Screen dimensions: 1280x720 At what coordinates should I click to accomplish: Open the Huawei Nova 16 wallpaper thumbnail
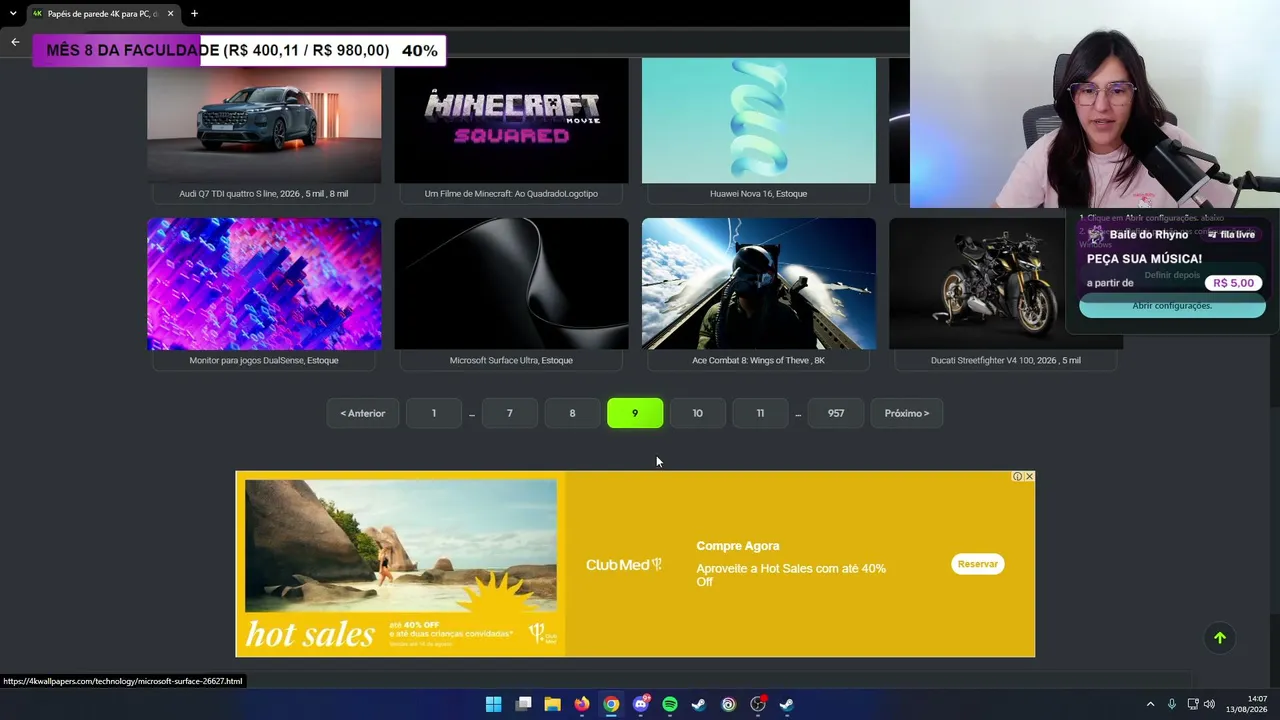tap(758, 120)
